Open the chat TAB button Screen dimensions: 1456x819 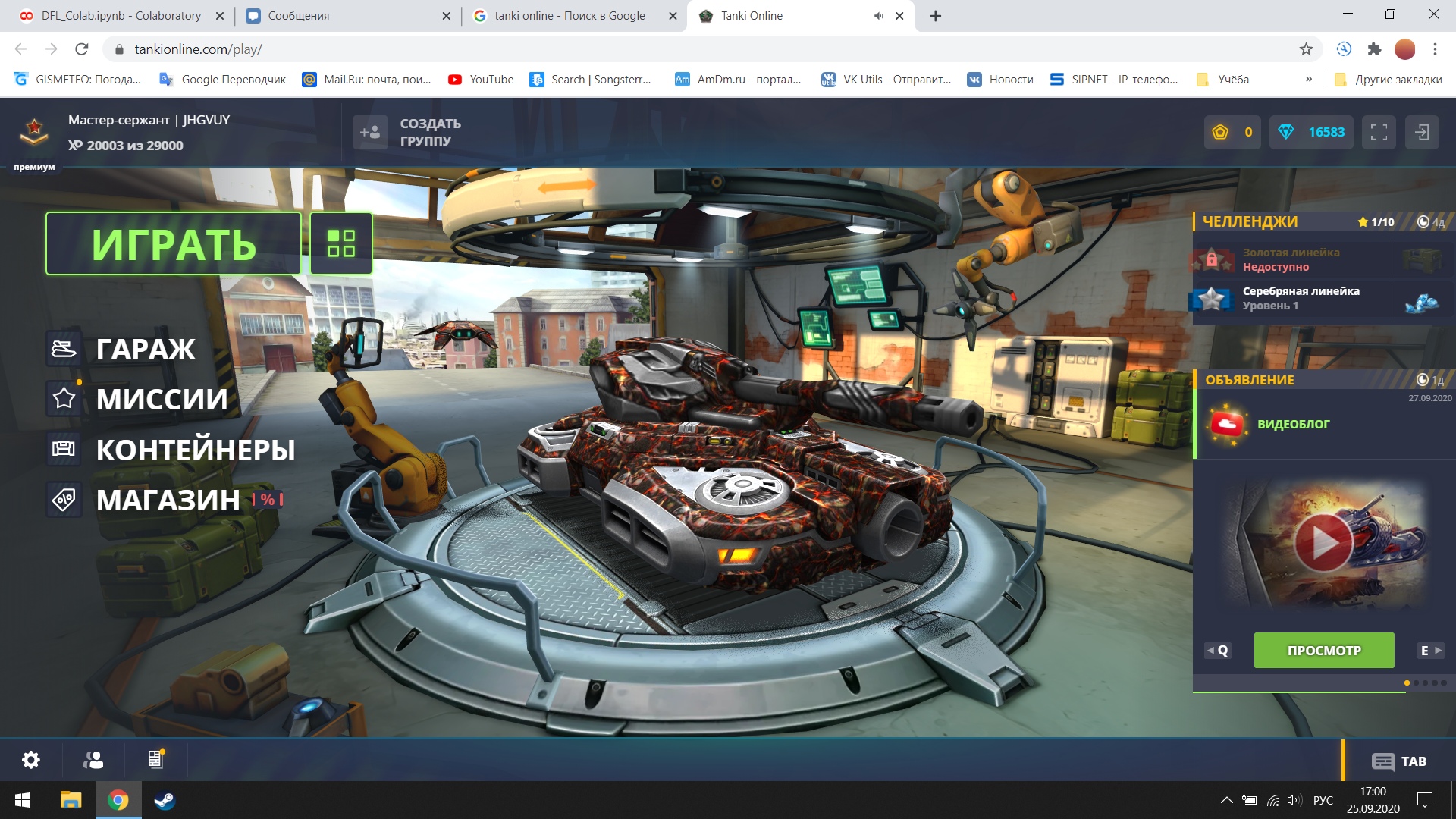pos(1399,761)
